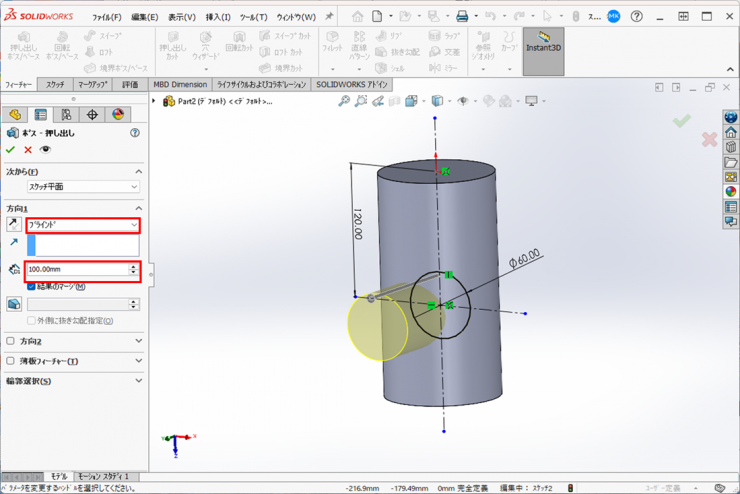This screenshot has height=494, width=740.
Task: Switch to the スケッチ ribbon tab
Action: click(55, 85)
